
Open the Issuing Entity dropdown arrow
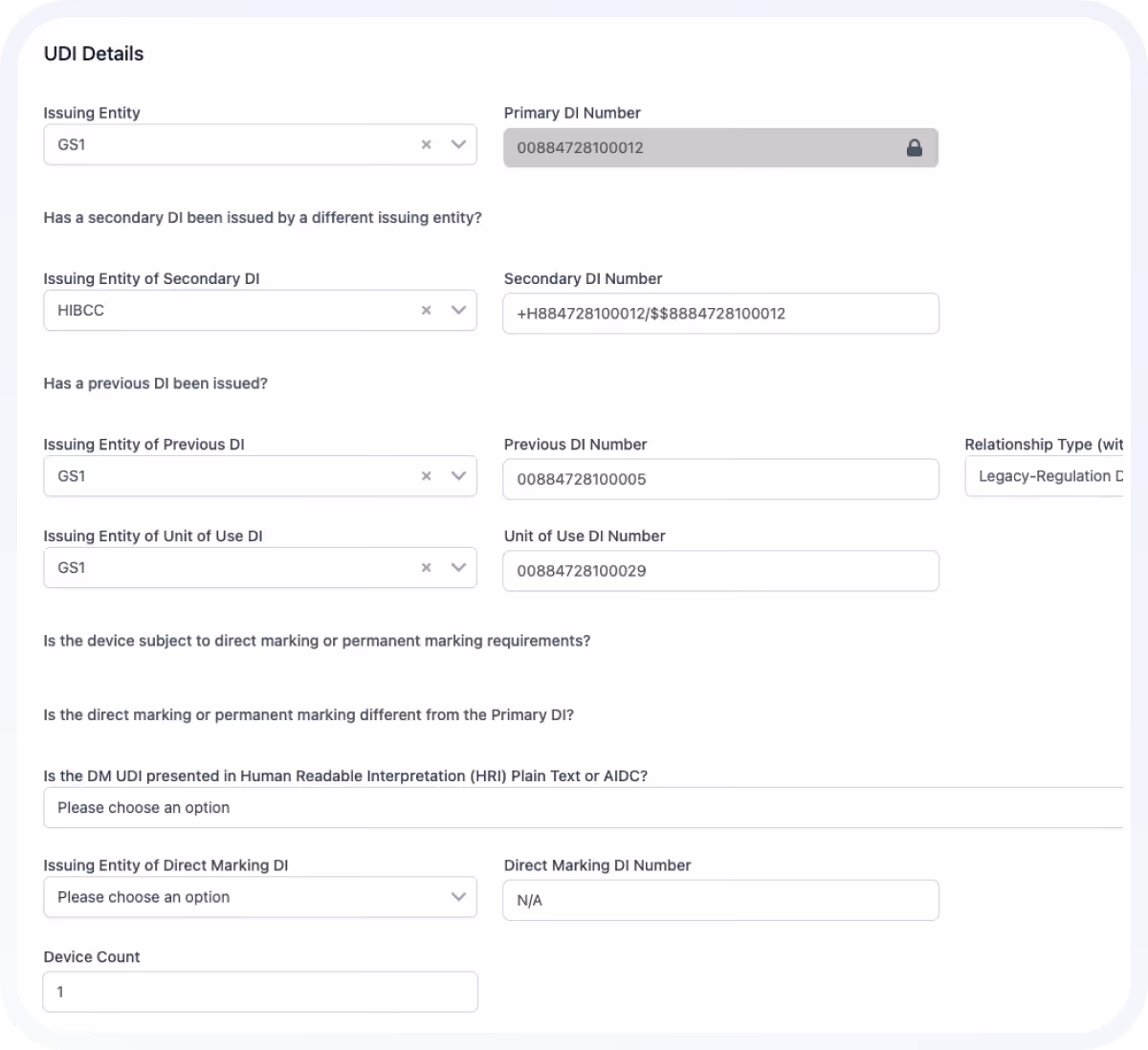coord(458,144)
